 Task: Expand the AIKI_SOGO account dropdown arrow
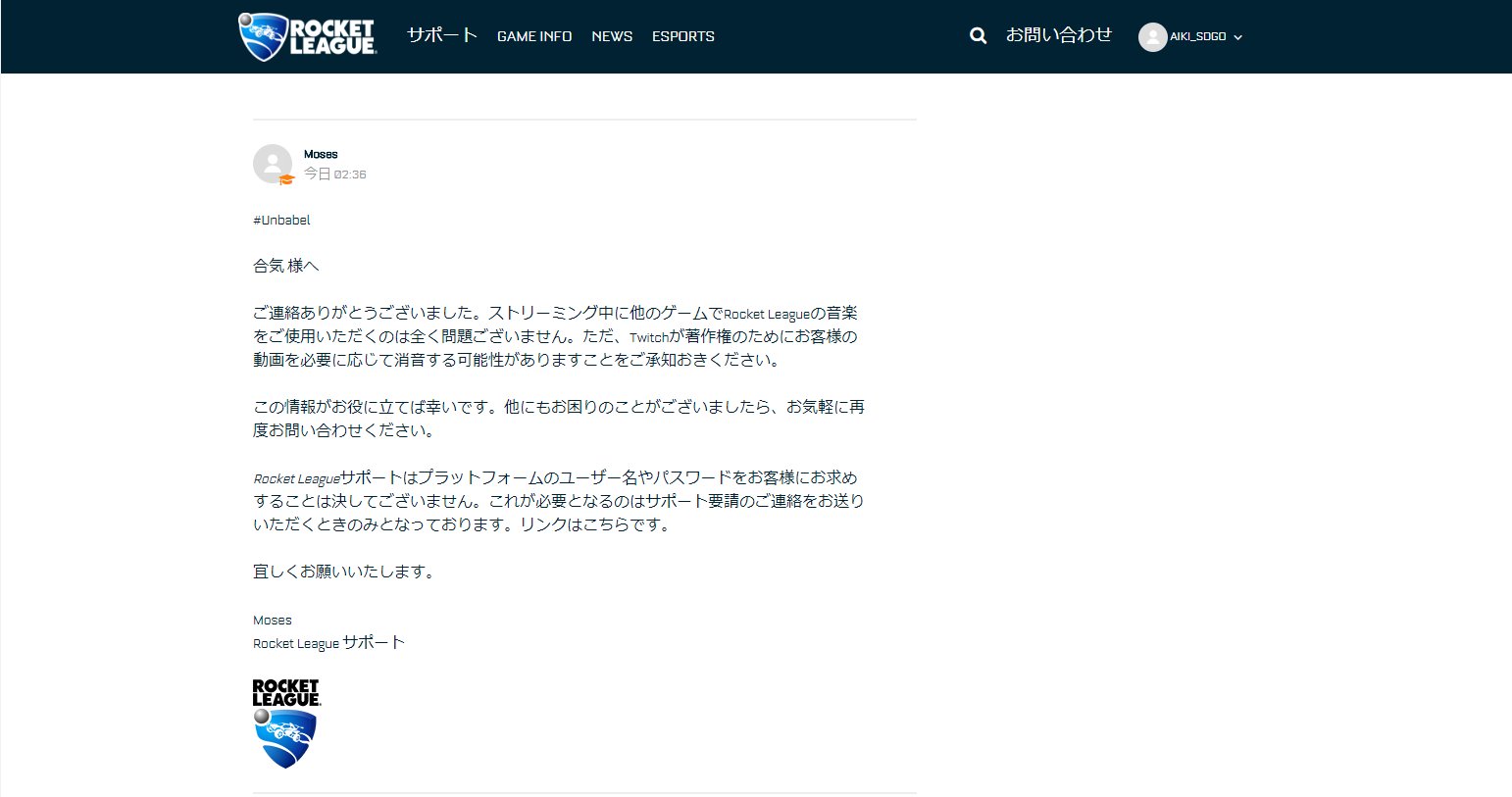pos(1237,37)
